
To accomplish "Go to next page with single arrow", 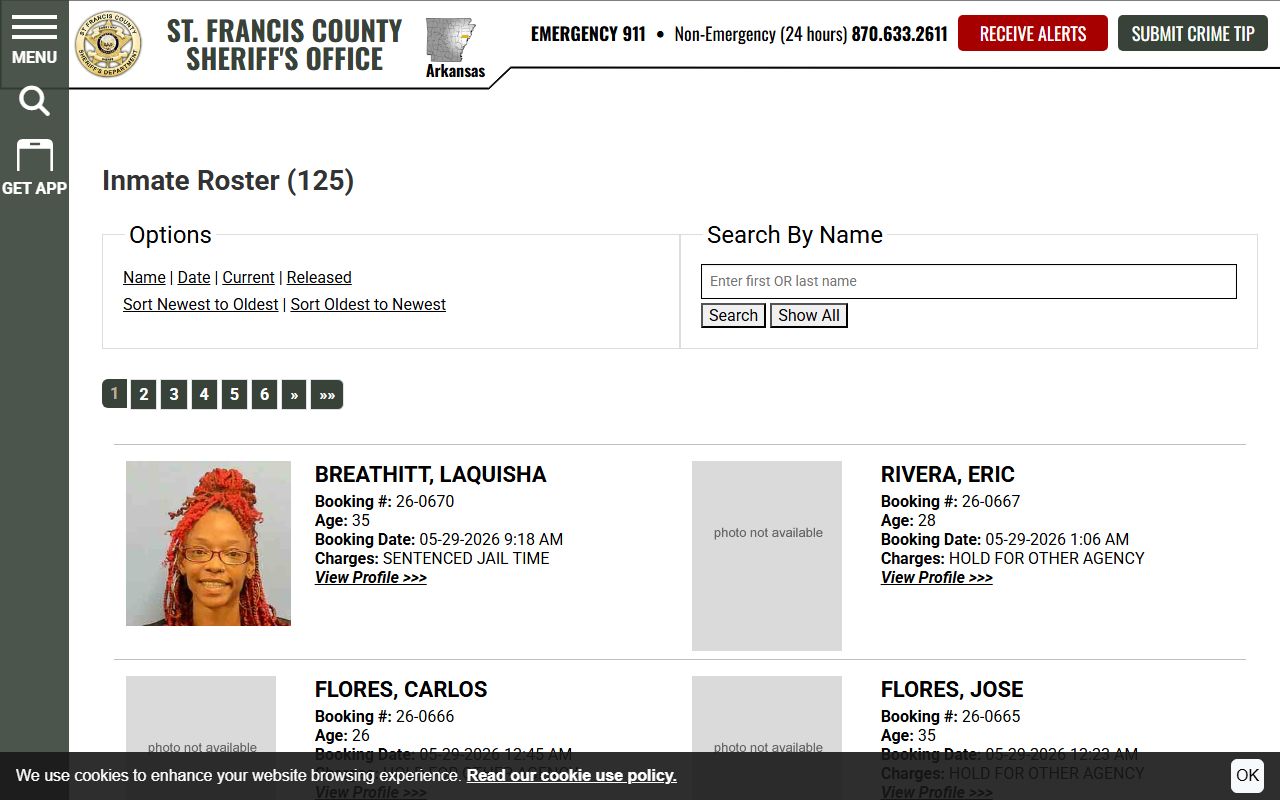I will [x=294, y=394].
